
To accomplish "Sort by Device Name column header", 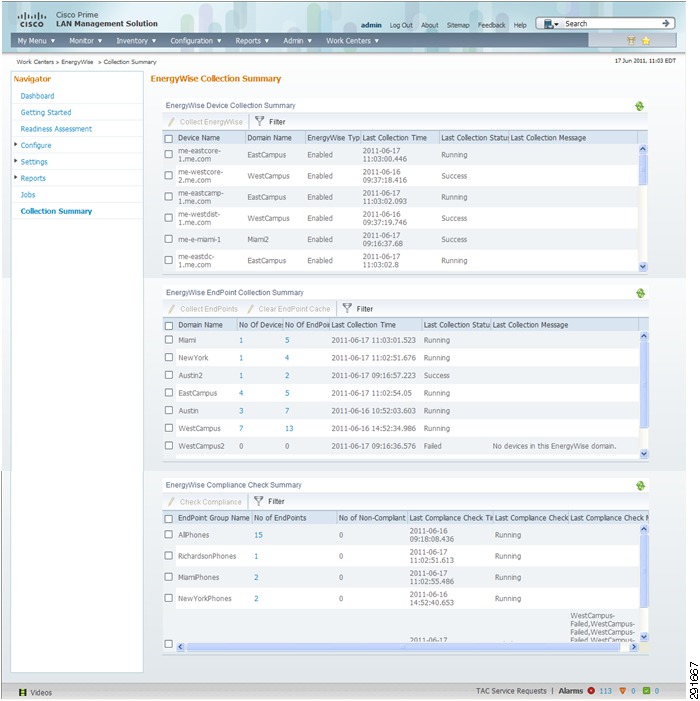I will tap(199, 138).
